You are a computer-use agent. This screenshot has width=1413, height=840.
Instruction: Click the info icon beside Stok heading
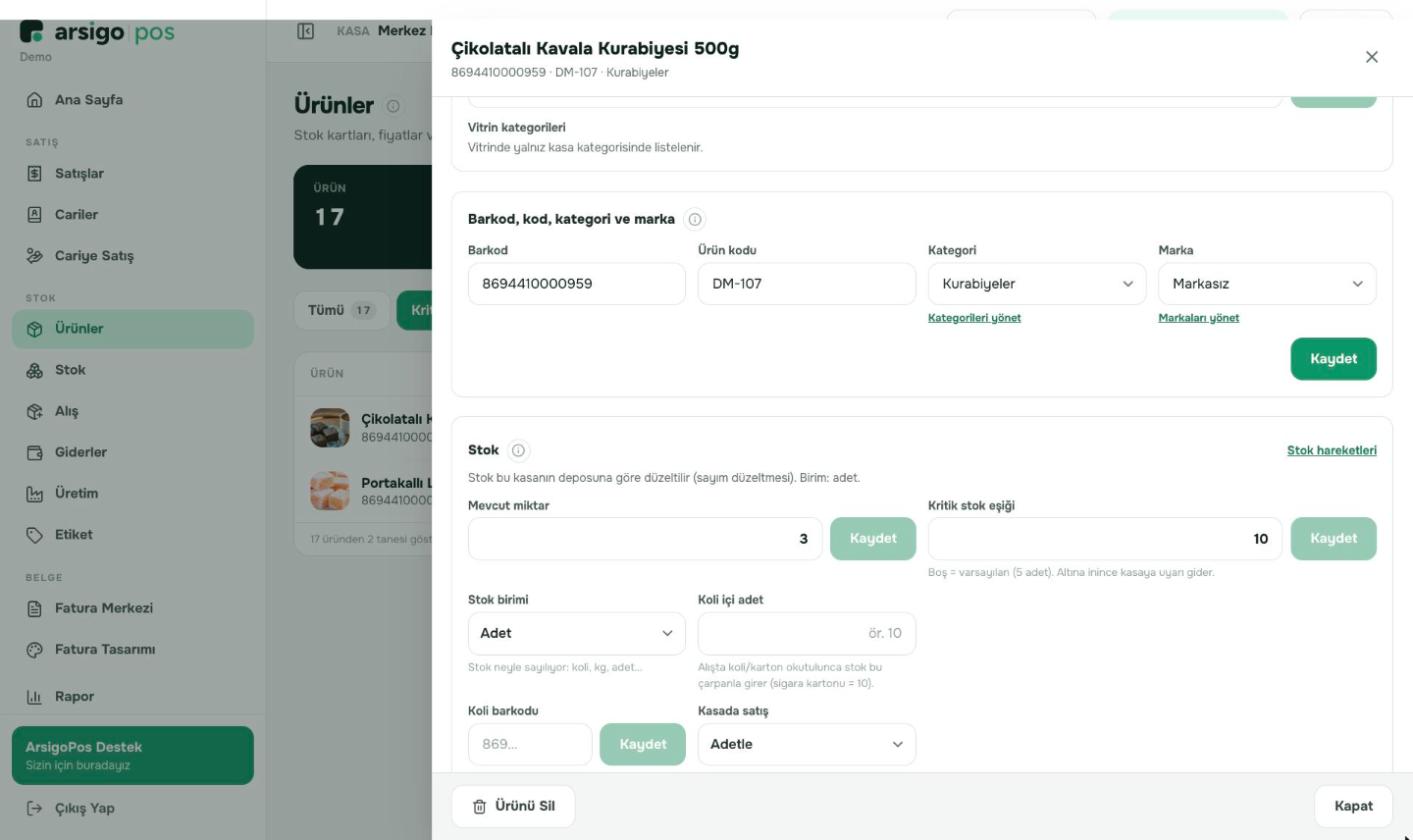[x=518, y=450]
